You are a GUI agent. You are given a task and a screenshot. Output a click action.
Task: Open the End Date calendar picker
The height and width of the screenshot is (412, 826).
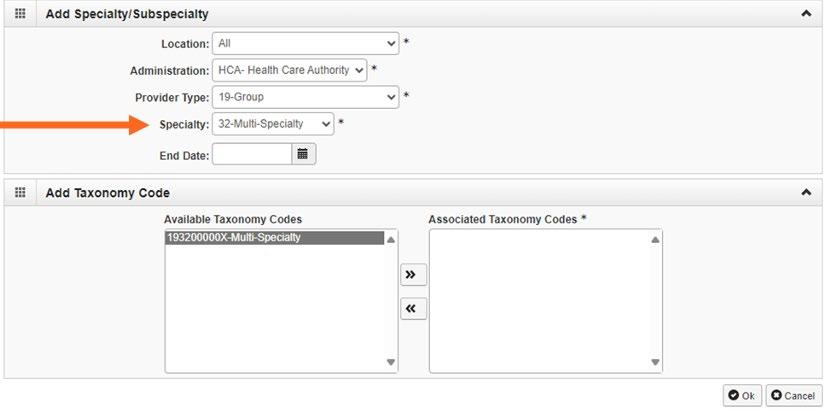[303, 154]
